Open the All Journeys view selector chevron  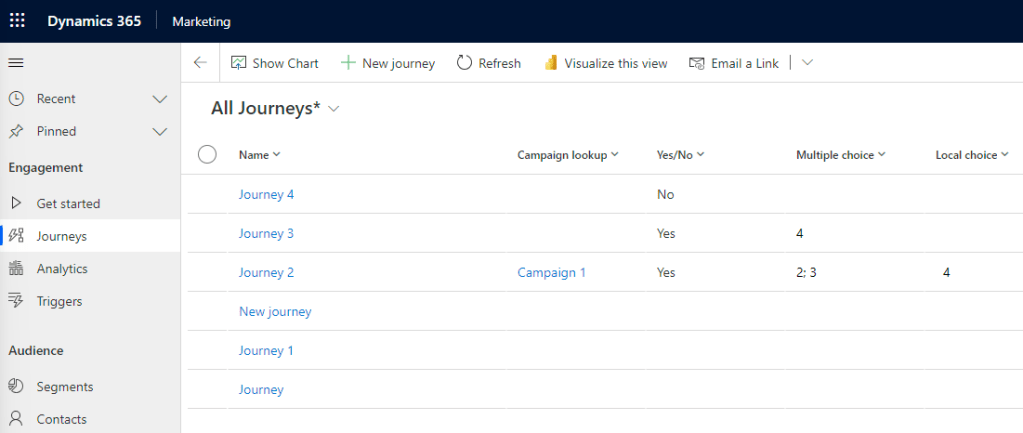[334, 110]
